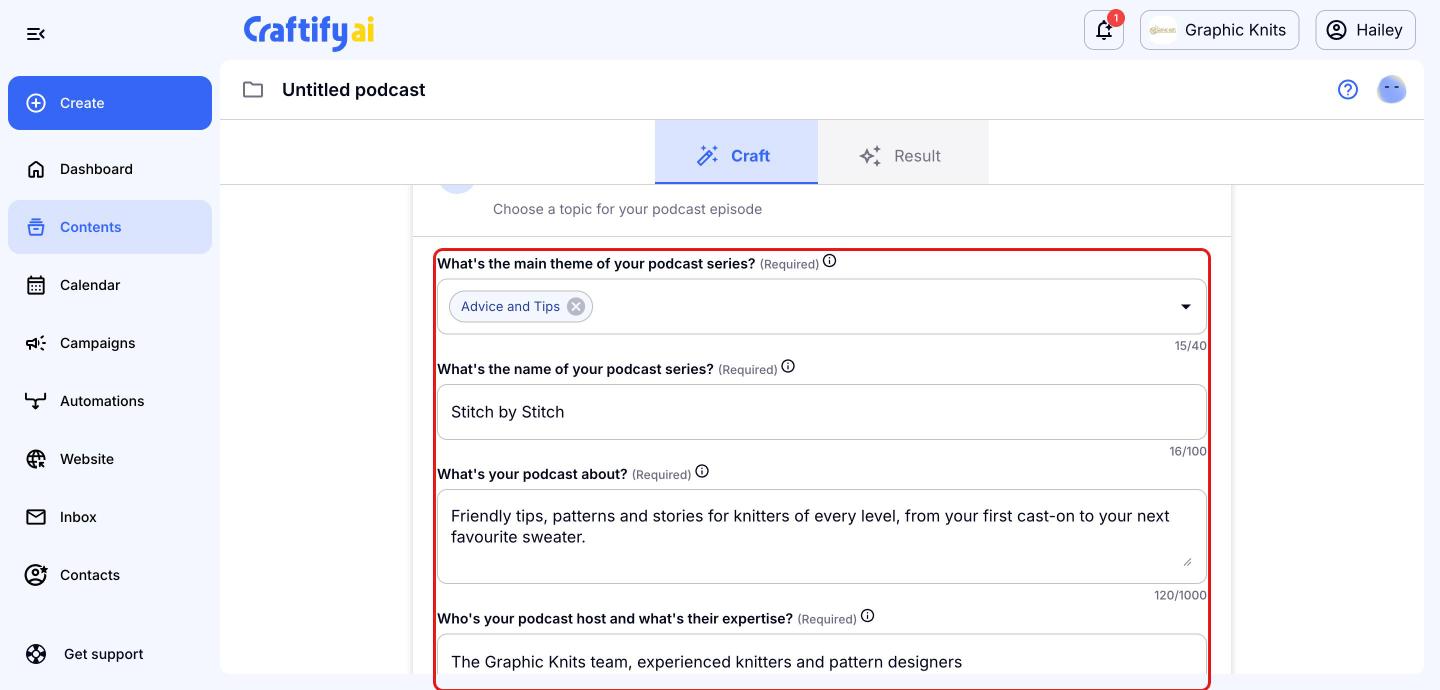Click the Inbox envelope icon

[x=36, y=517]
